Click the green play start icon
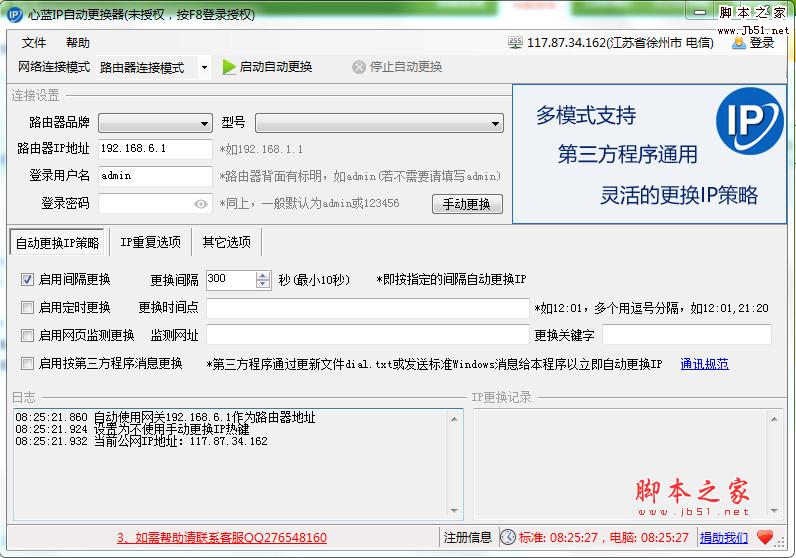Image resolution: width=796 pixels, height=558 pixels. pyautogui.click(x=229, y=67)
